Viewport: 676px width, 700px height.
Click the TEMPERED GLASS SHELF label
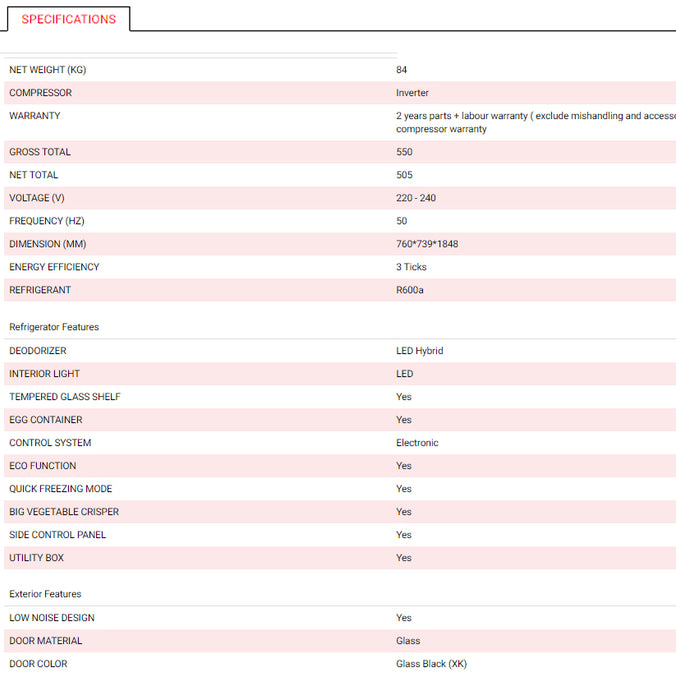(64, 397)
